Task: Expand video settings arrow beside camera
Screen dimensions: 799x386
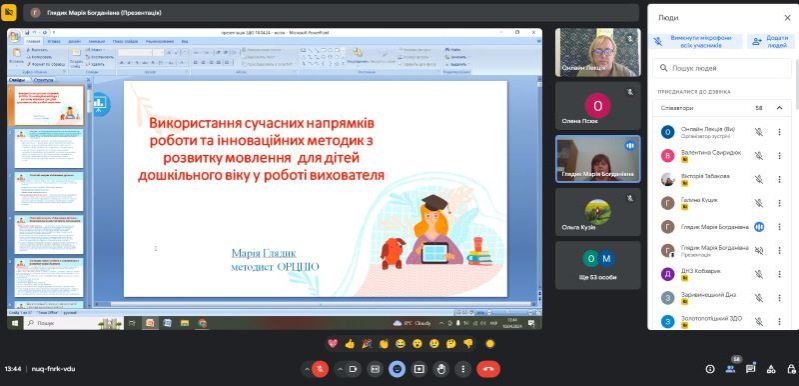Action: point(339,369)
